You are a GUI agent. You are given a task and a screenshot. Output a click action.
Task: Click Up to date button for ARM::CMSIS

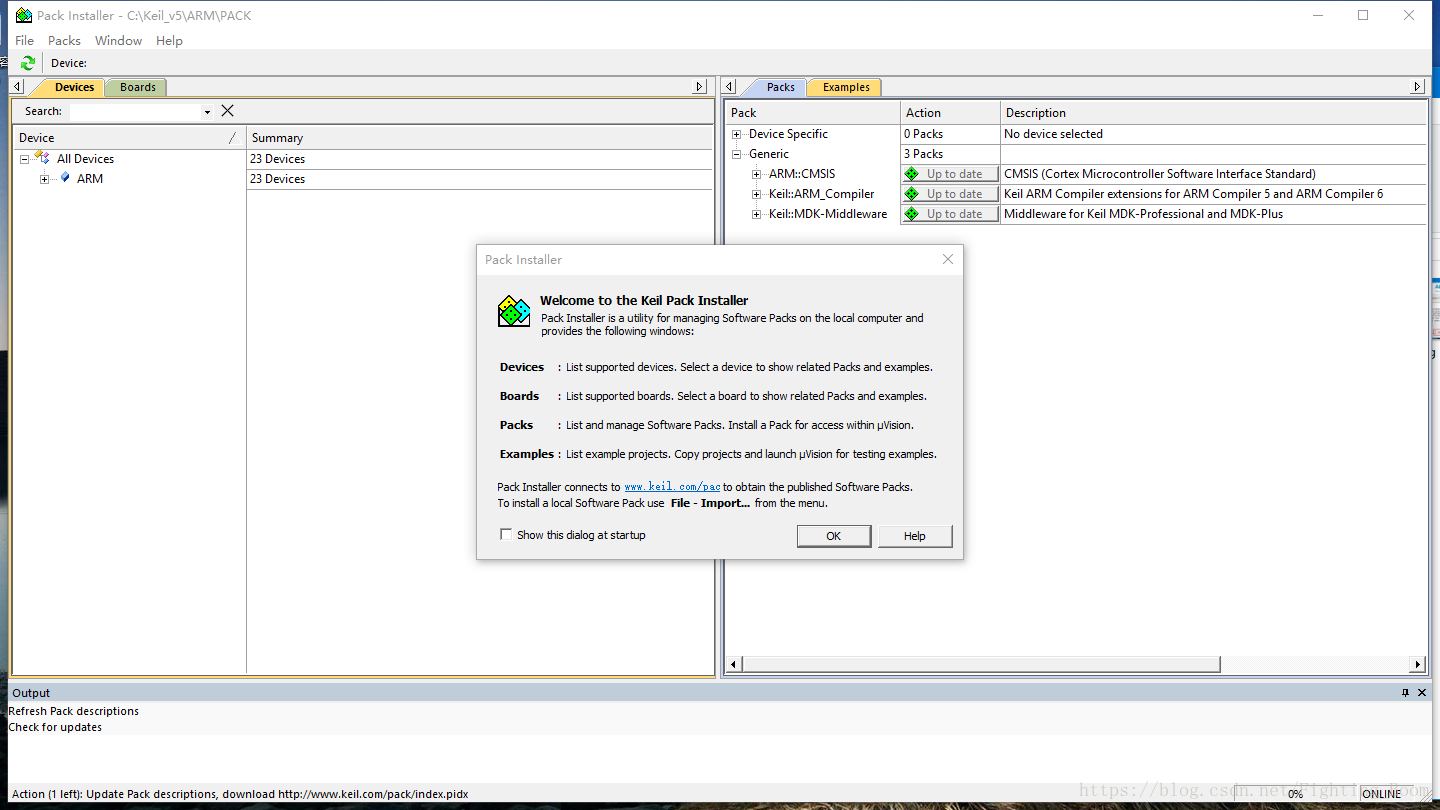(950, 174)
